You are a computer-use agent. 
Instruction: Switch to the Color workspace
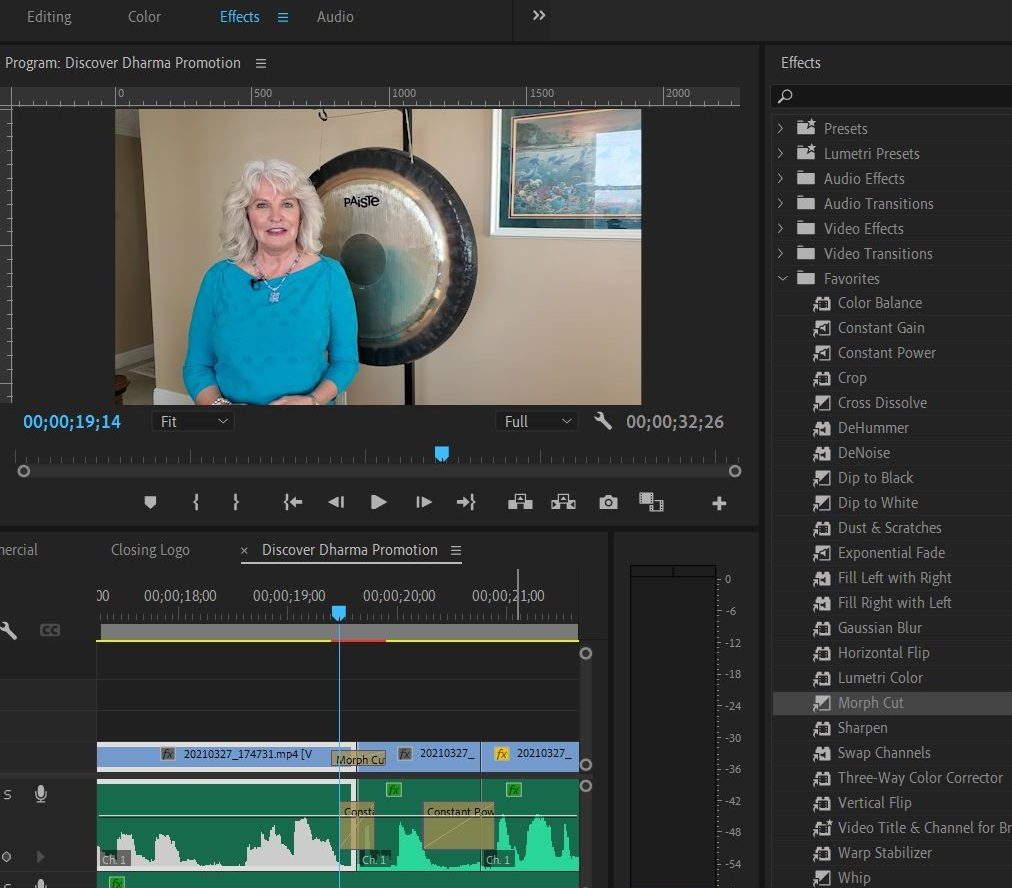click(144, 17)
